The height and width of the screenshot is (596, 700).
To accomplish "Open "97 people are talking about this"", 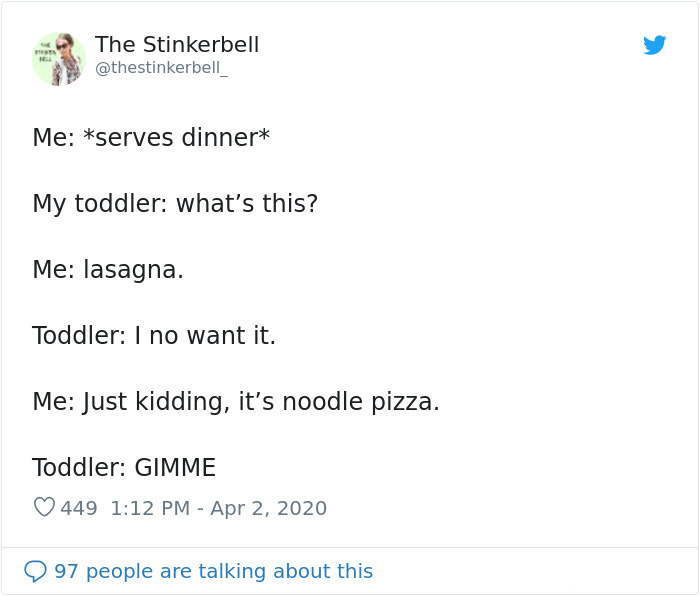I will click(x=213, y=571).
